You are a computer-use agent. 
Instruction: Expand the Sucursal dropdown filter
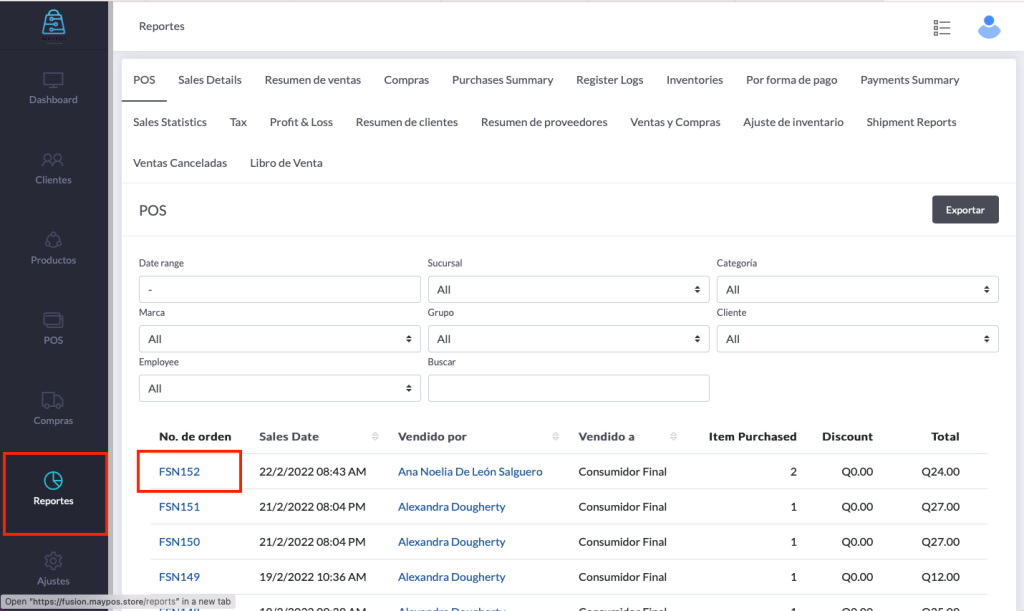tap(568, 290)
